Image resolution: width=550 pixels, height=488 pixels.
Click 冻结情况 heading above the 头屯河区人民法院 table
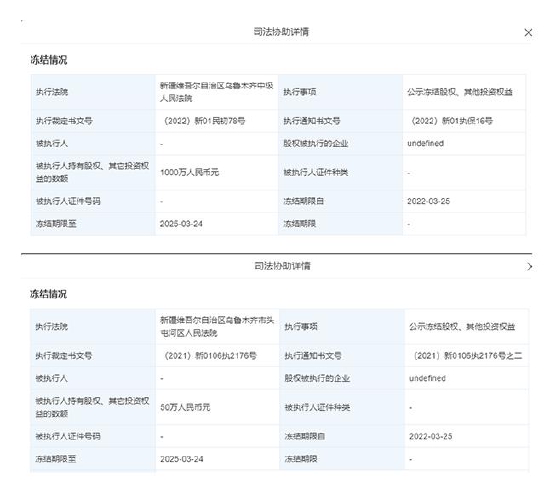point(48,294)
